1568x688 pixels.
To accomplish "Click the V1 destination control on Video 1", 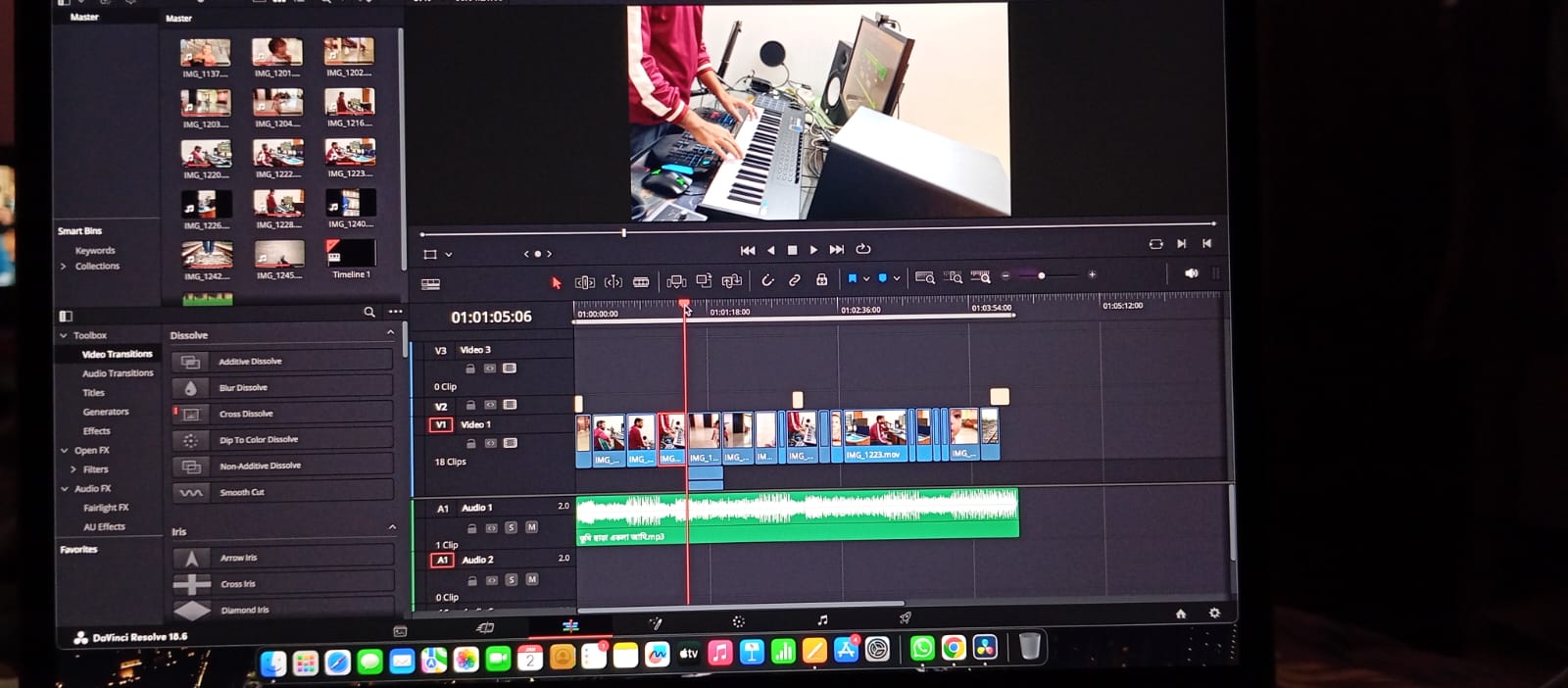I will tap(441, 424).
